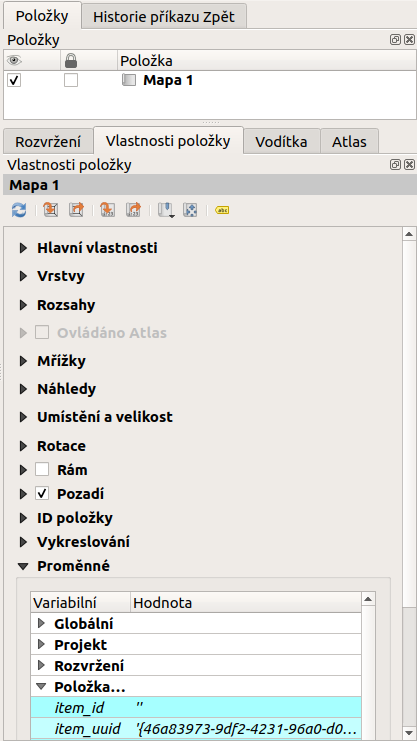Enable the Rám frame checkbox
417x741 pixels.
(x=42, y=470)
